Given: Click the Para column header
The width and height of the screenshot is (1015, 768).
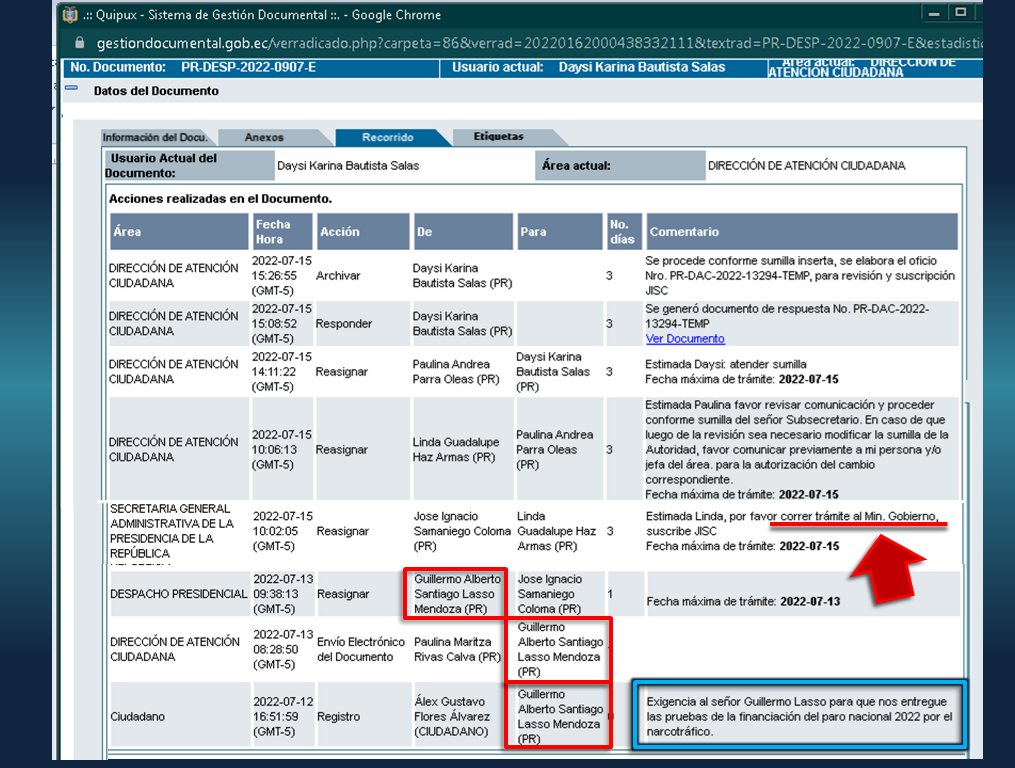Looking at the screenshot, I should 559,231.
